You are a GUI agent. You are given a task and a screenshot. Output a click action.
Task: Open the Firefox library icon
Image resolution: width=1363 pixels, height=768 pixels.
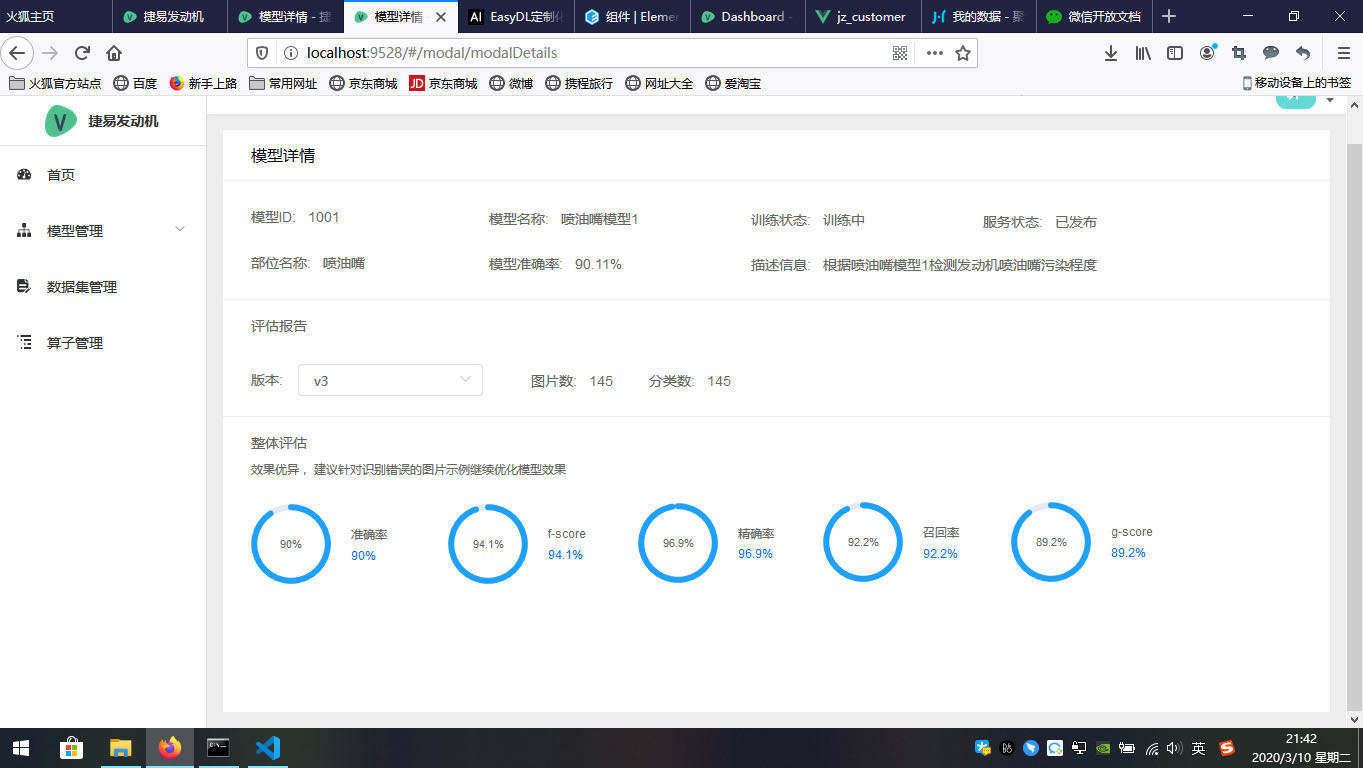pos(1143,53)
